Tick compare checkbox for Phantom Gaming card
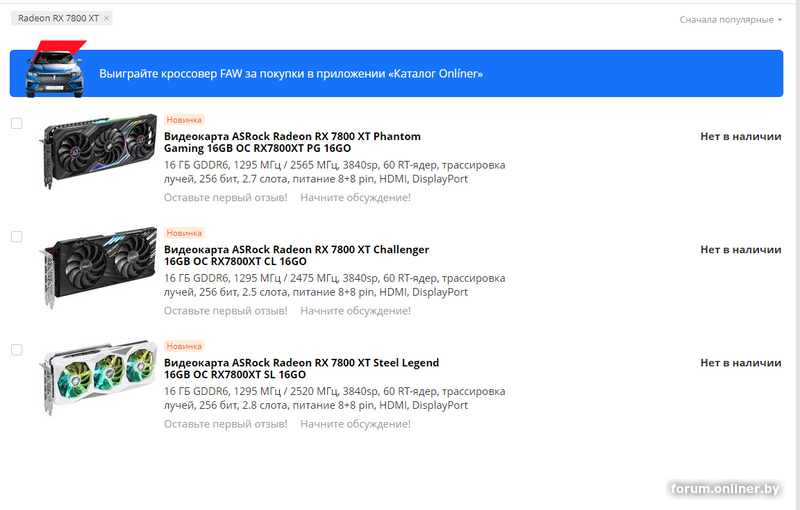 click(x=17, y=123)
